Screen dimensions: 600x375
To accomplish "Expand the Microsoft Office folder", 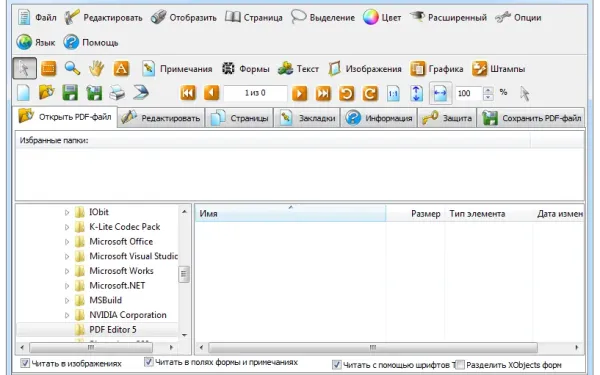I will (67, 242).
